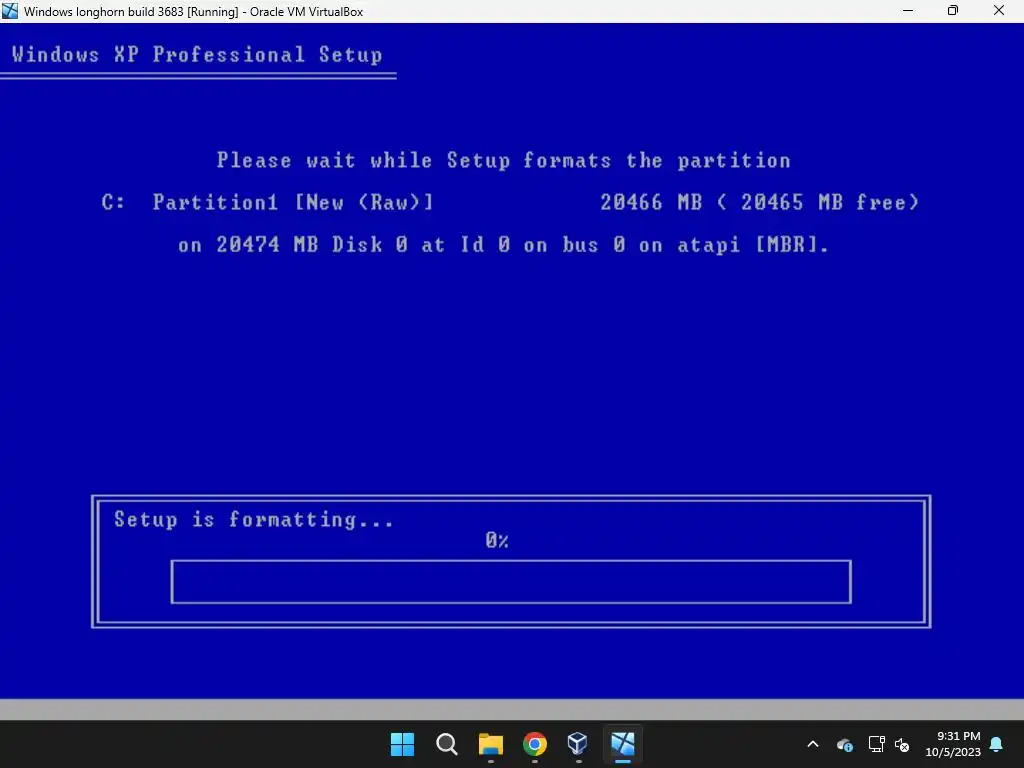The width and height of the screenshot is (1024, 768).
Task: Click the formatting progress bar
Action: (x=511, y=581)
